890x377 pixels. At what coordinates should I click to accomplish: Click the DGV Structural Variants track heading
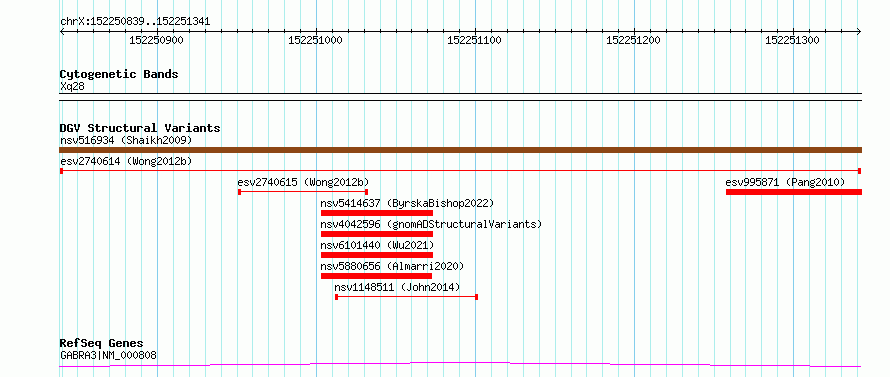pyautogui.click(x=140, y=128)
